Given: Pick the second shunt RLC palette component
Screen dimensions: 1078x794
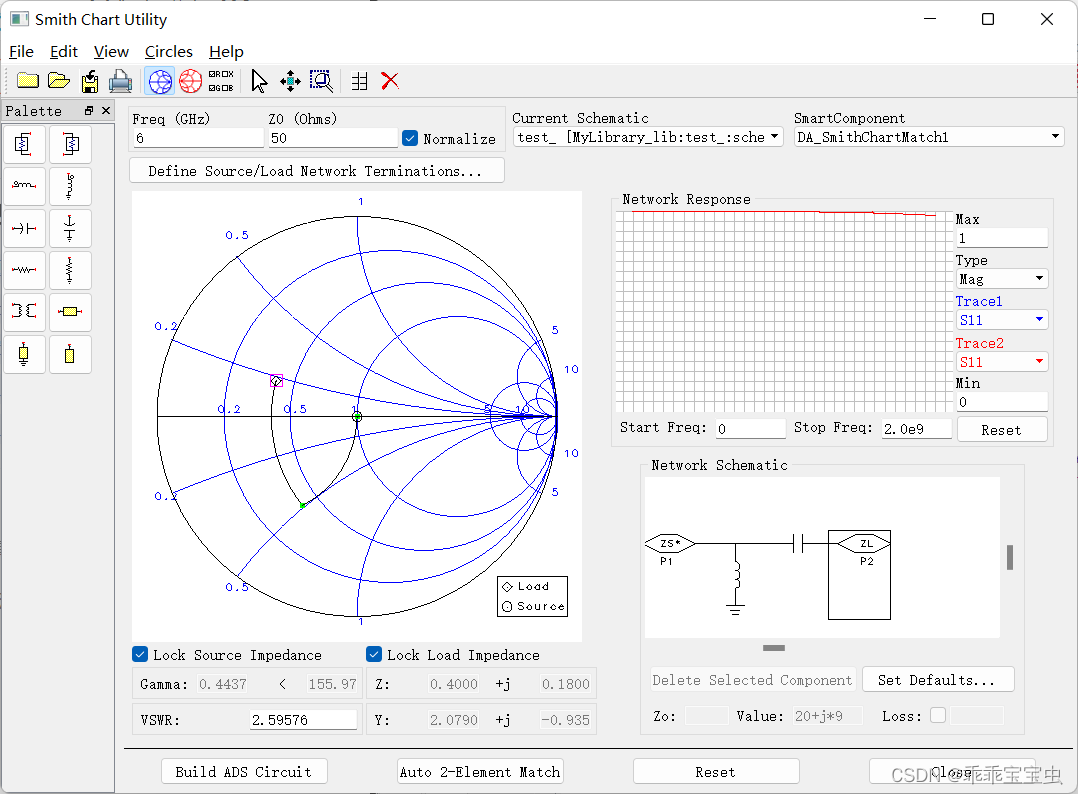Looking at the screenshot, I should 70,144.
